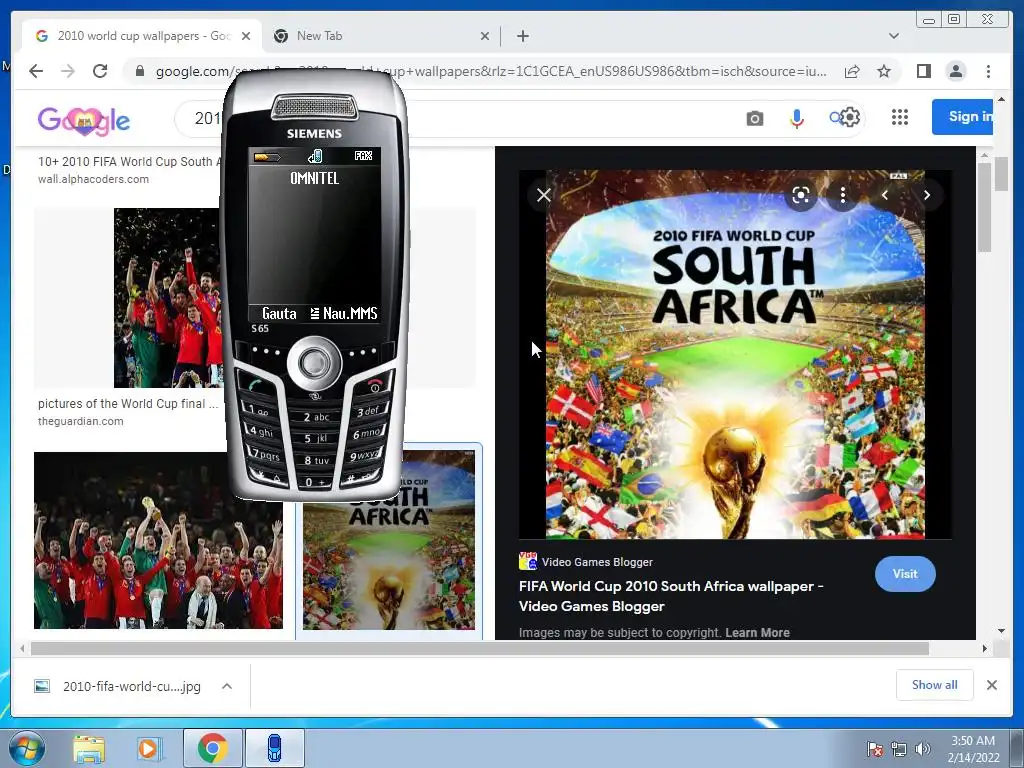Open the Action Center flag icon

tap(874, 749)
